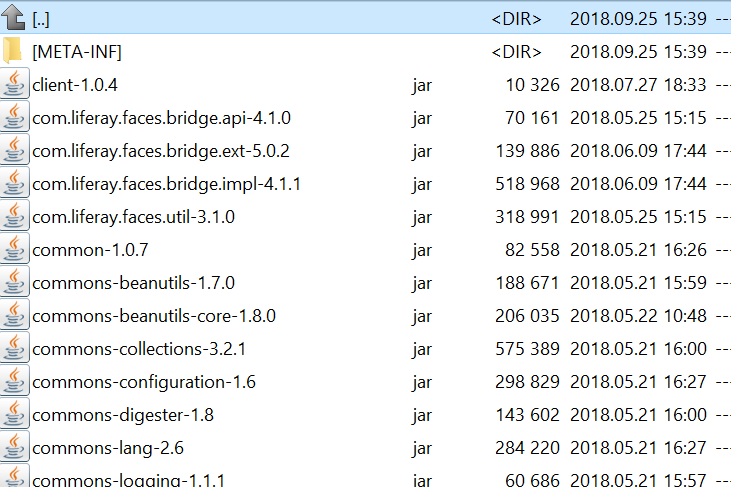Click date 2018.05.21 16:26
Viewport: 740px width, 497px height.
[x=638, y=250]
